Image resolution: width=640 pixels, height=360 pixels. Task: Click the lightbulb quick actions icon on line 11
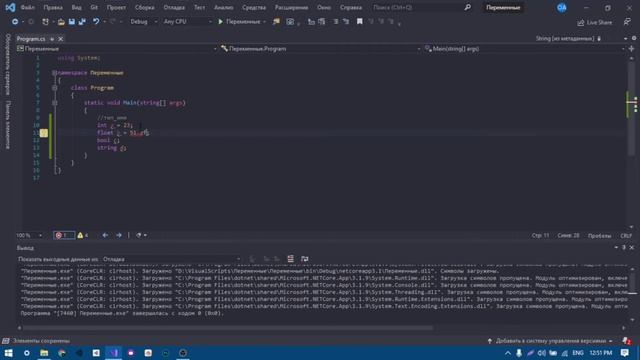point(44,133)
